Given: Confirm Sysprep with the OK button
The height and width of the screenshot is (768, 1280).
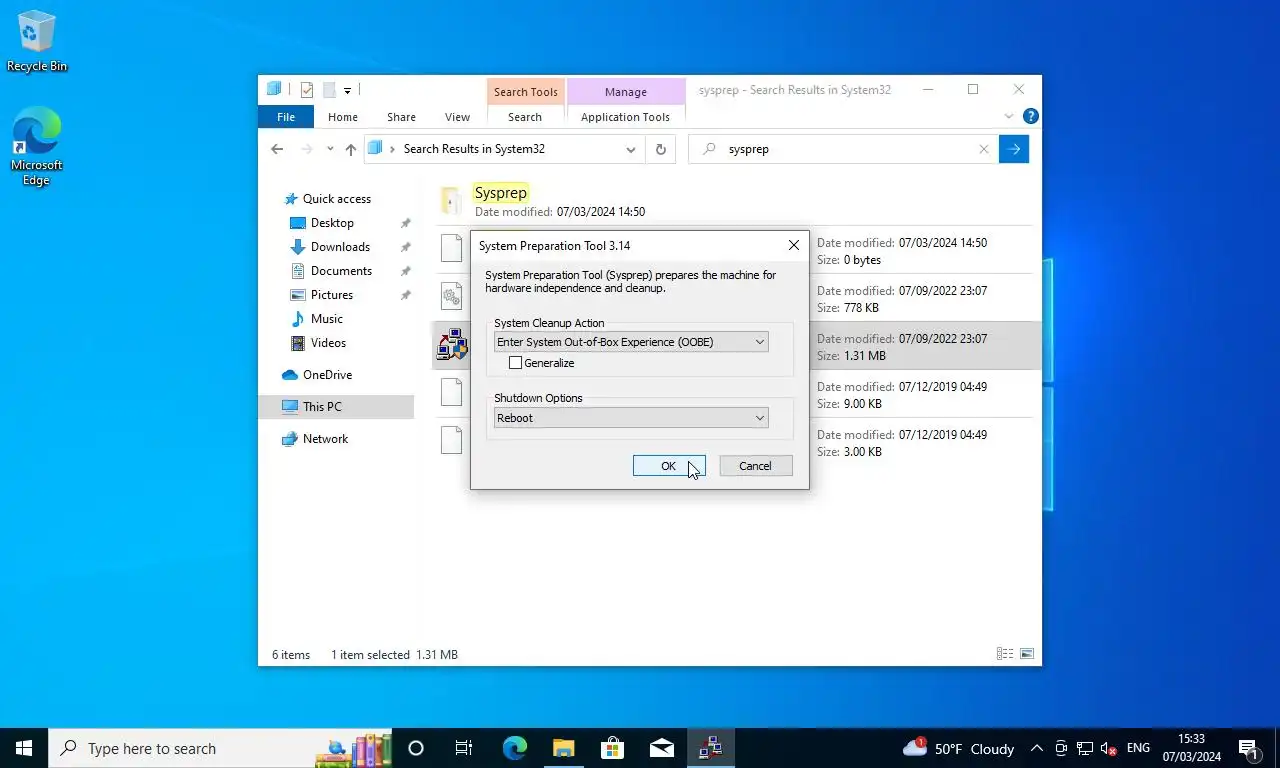Looking at the screenshot, I should pos(669,466).
